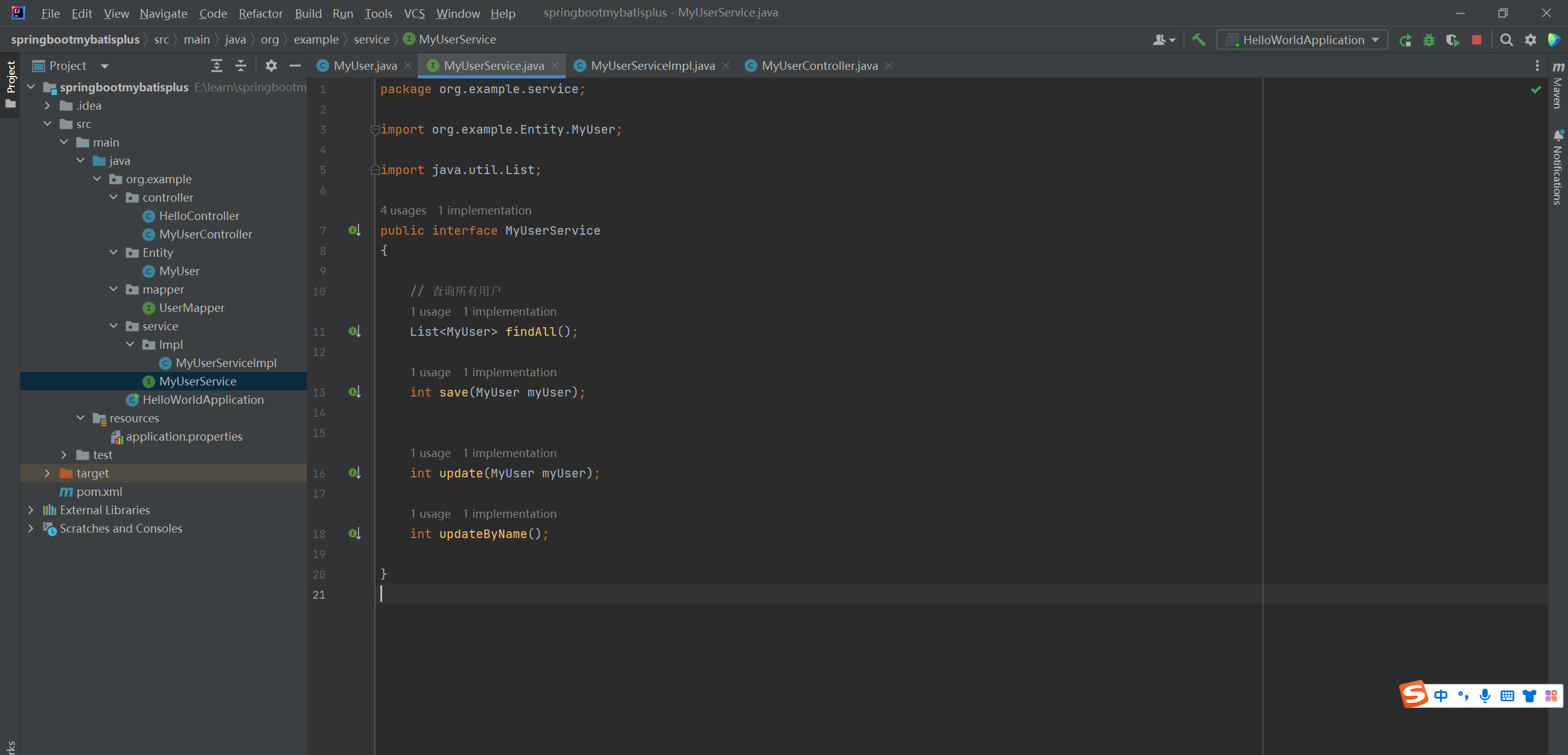This screenshot has height=755, width=1568.
Task: Open pom.xml in the project tree
Action: coord(99,491)
